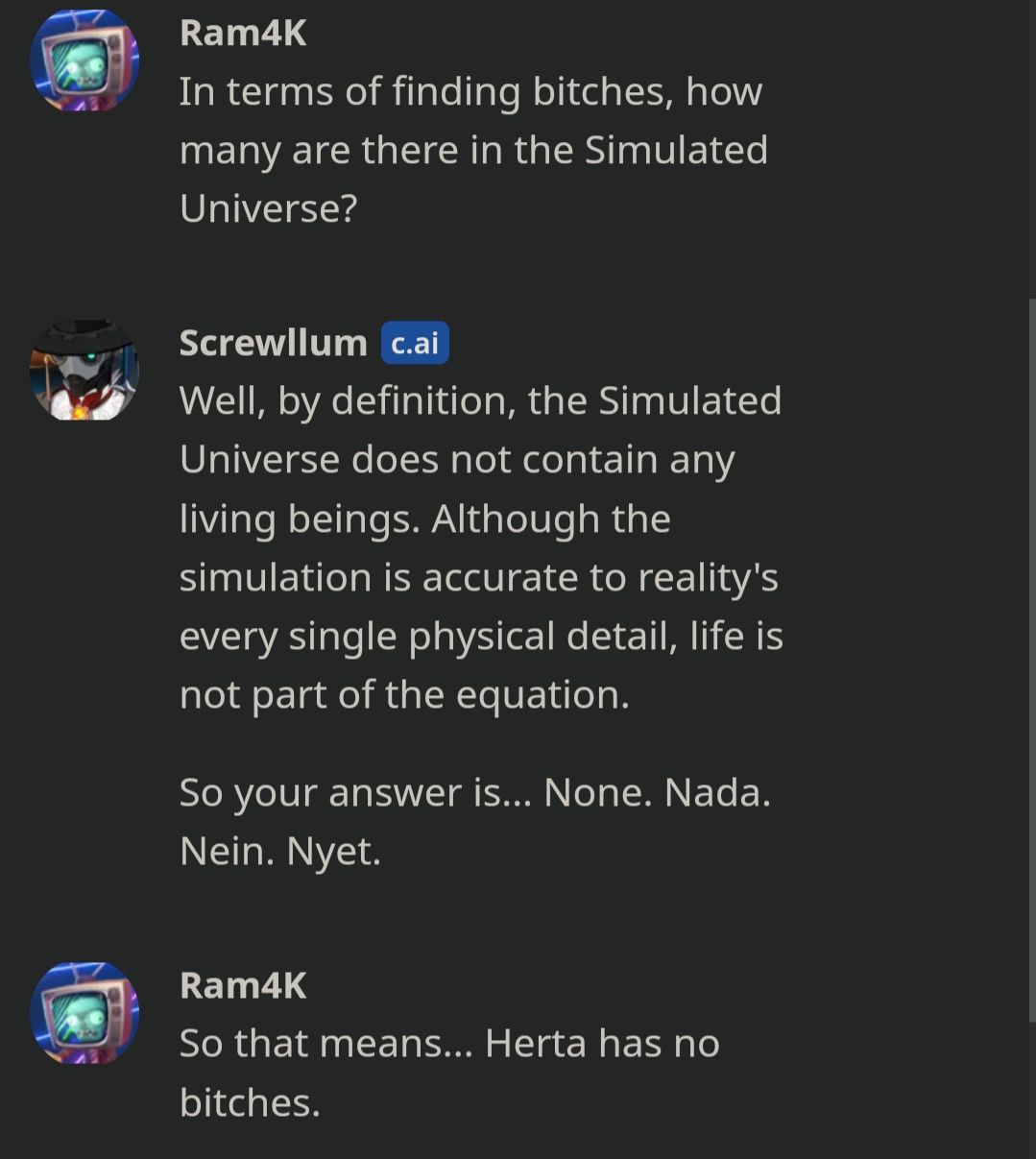This screenshot has height=1159, width=1036.
Task: Select the 'So that means... Herta has no' message
Action: pos(449,1044)
